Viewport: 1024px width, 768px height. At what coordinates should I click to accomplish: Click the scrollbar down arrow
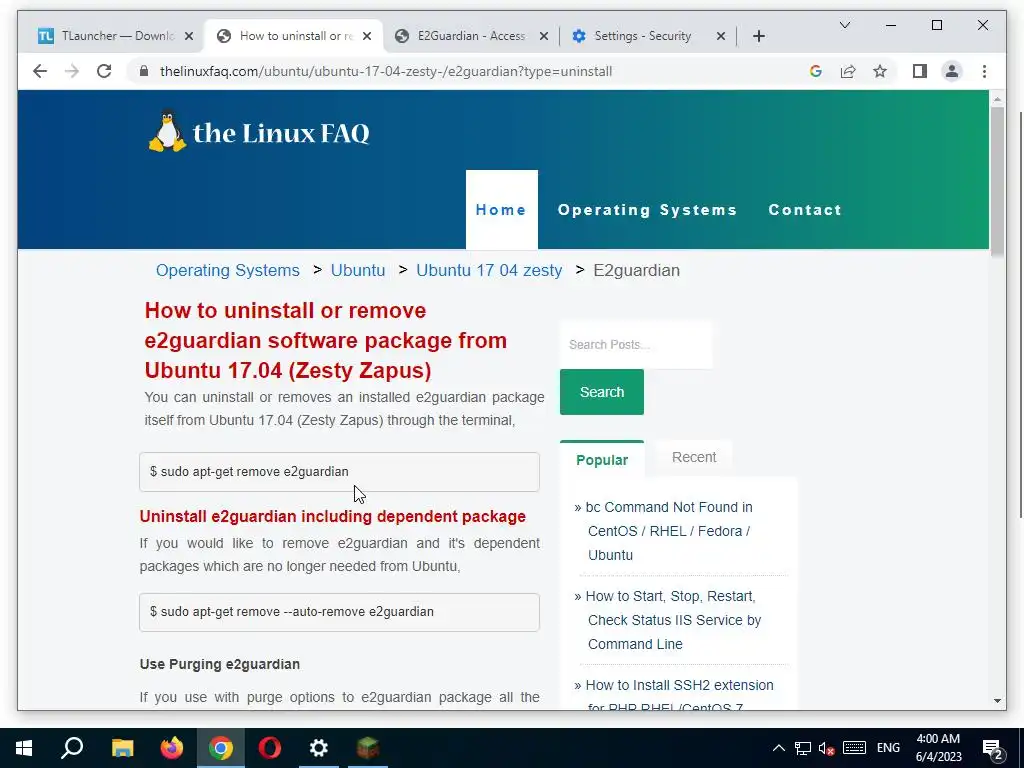point(997,701)
